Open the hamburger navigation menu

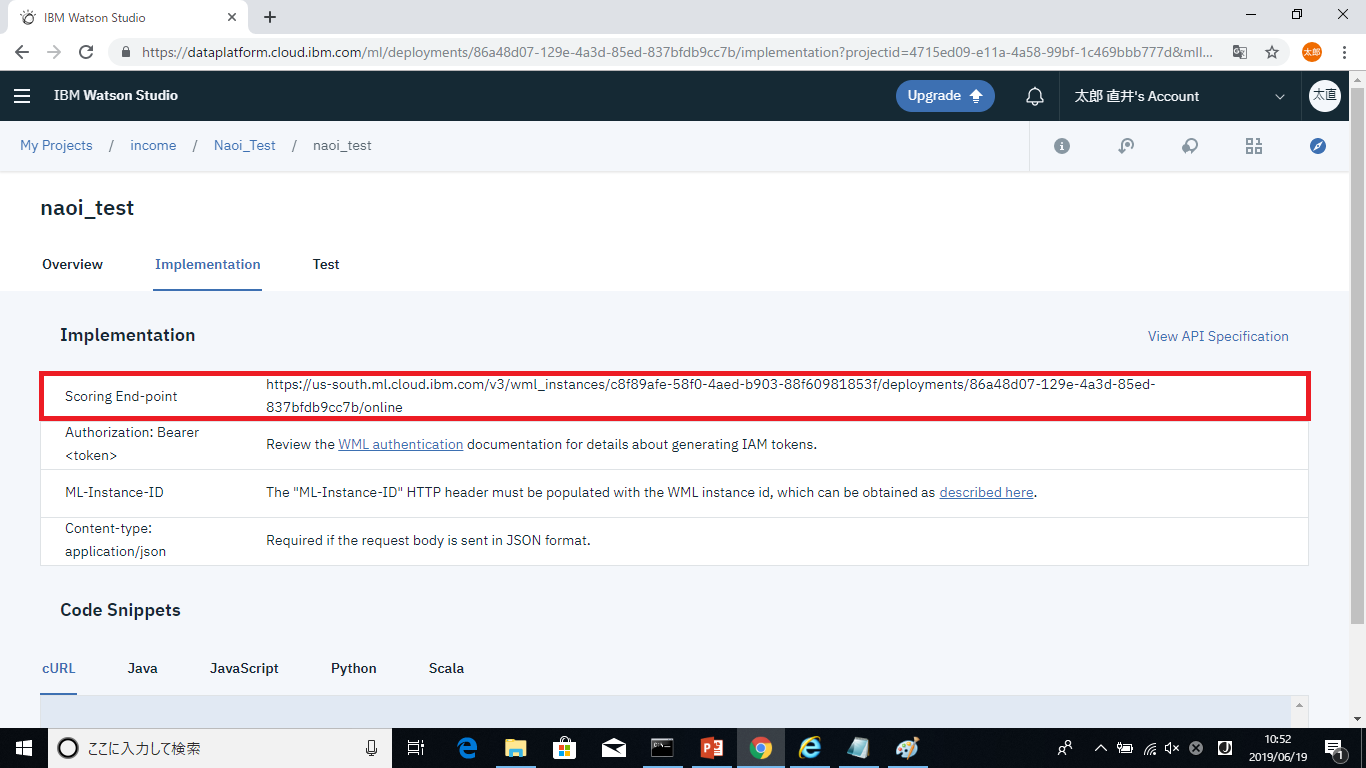point(22,96)
